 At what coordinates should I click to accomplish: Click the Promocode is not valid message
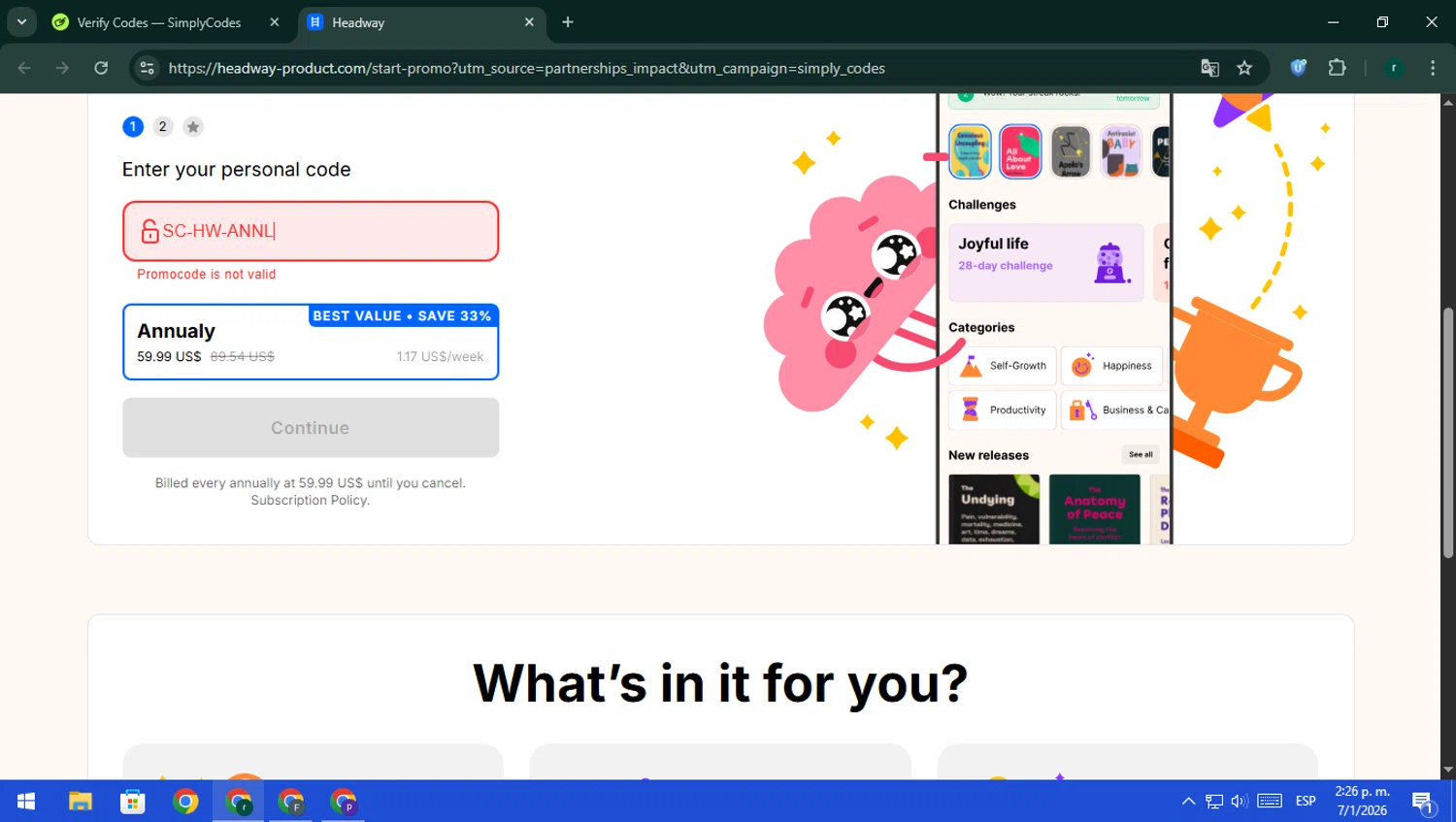point(207,275)
